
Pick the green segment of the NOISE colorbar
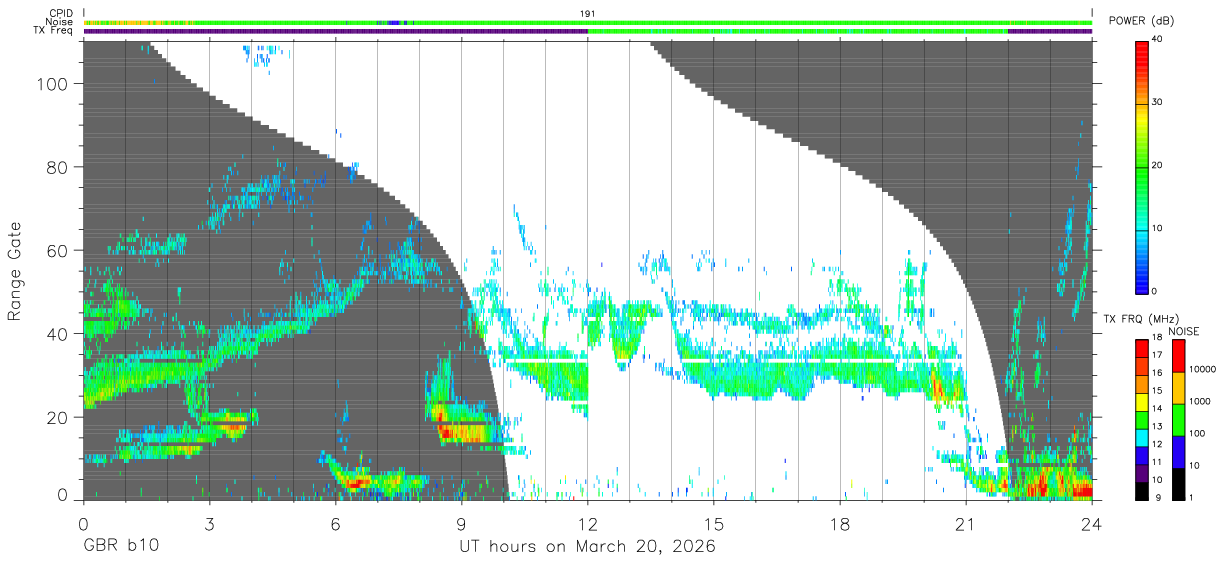[x=1178, y=420]
